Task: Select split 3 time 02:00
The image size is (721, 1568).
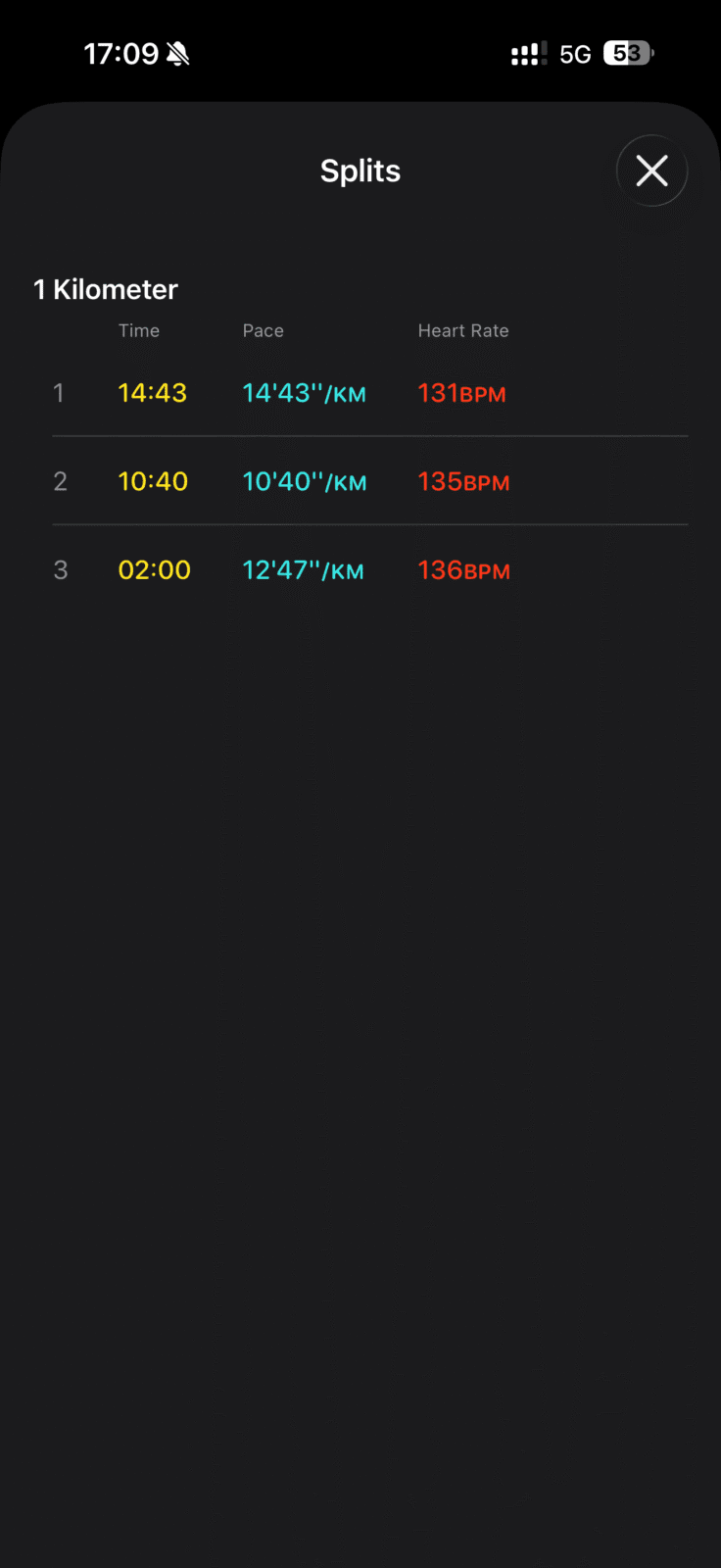Action: click(154, 570)
